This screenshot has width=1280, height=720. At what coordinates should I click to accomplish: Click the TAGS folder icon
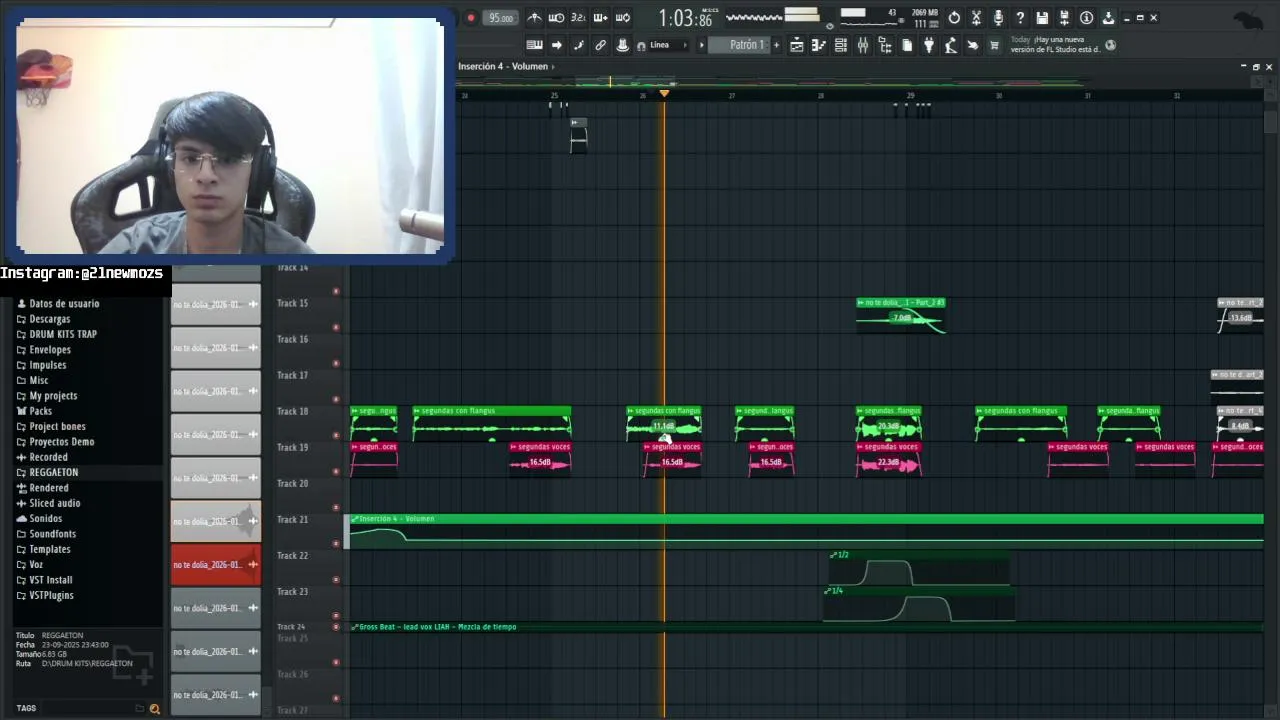pyautogui.click(x=140, y=708)
